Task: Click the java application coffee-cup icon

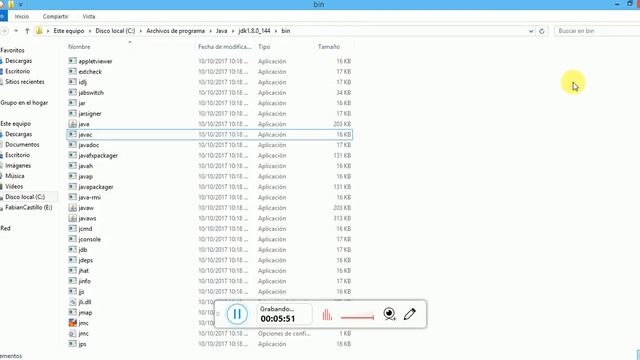Action: coord(73,124)
